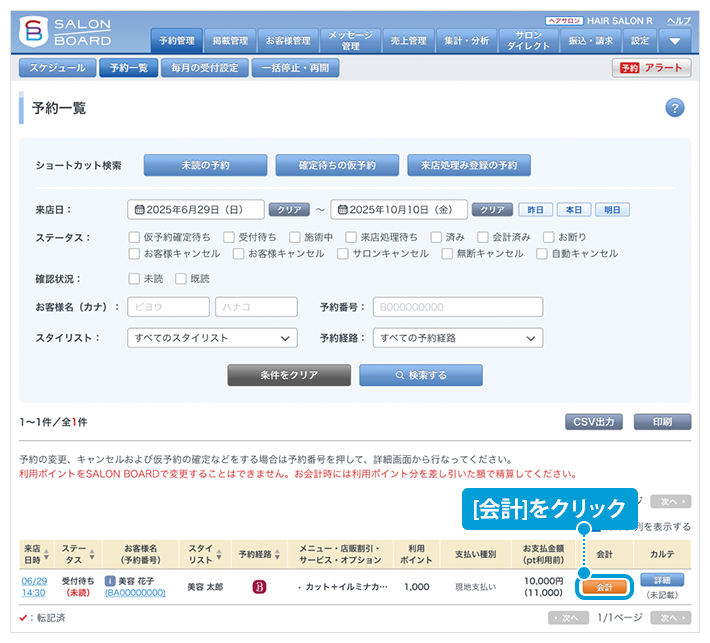Check 会計済み status
The image size is (710, 643).
483,237
